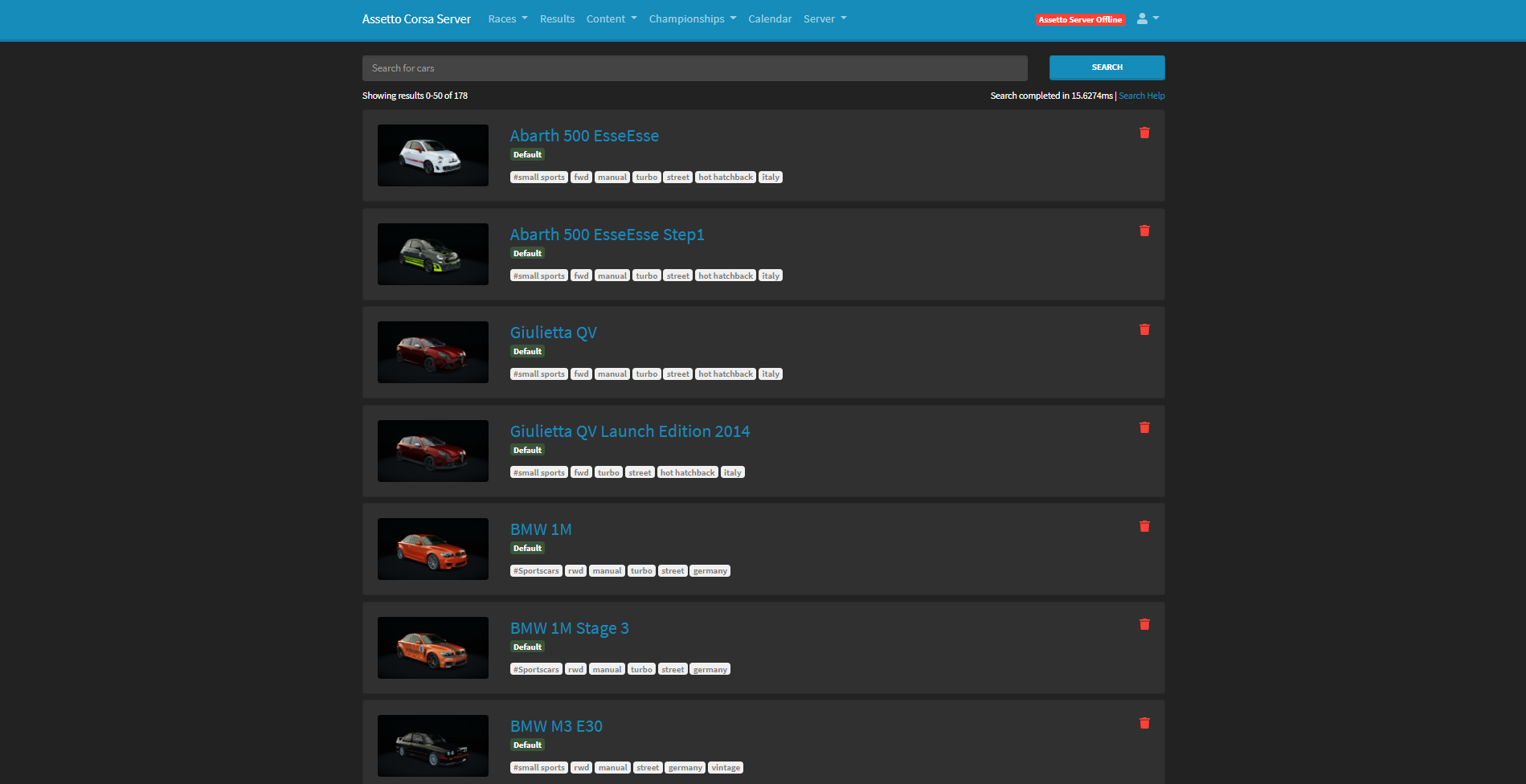The height and width of the screenshot is (784, 1526).
Task: Click '#small sports' tag on Abarth 500 EsseEsse
Action: [x=539, y=178]
